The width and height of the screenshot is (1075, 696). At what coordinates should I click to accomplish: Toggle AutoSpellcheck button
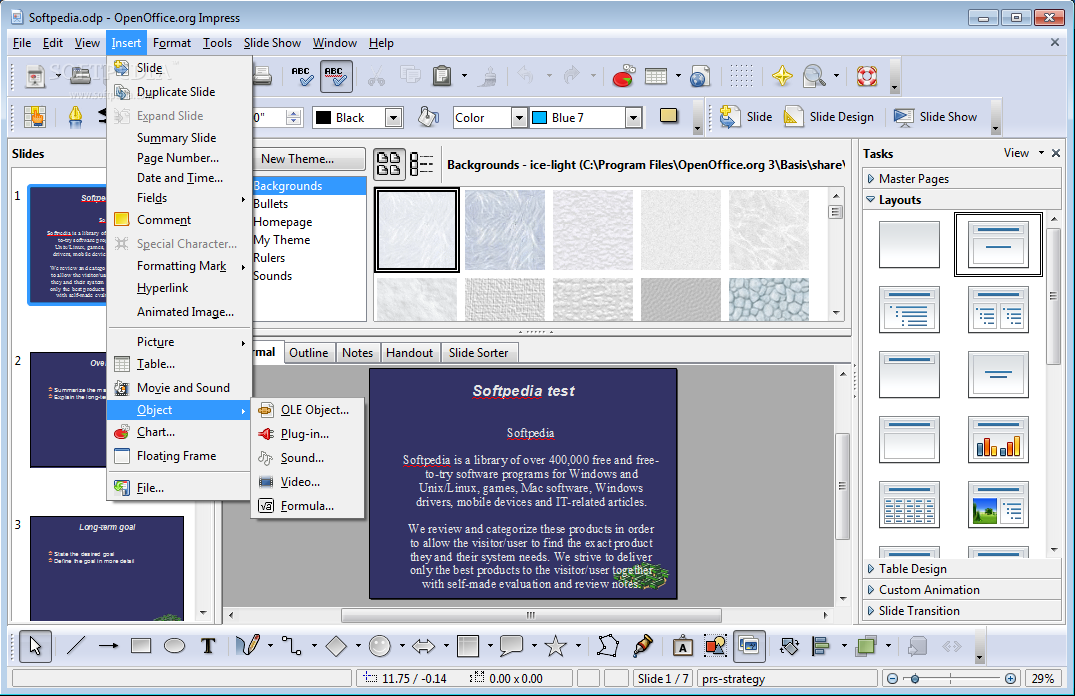coord(336,75)
